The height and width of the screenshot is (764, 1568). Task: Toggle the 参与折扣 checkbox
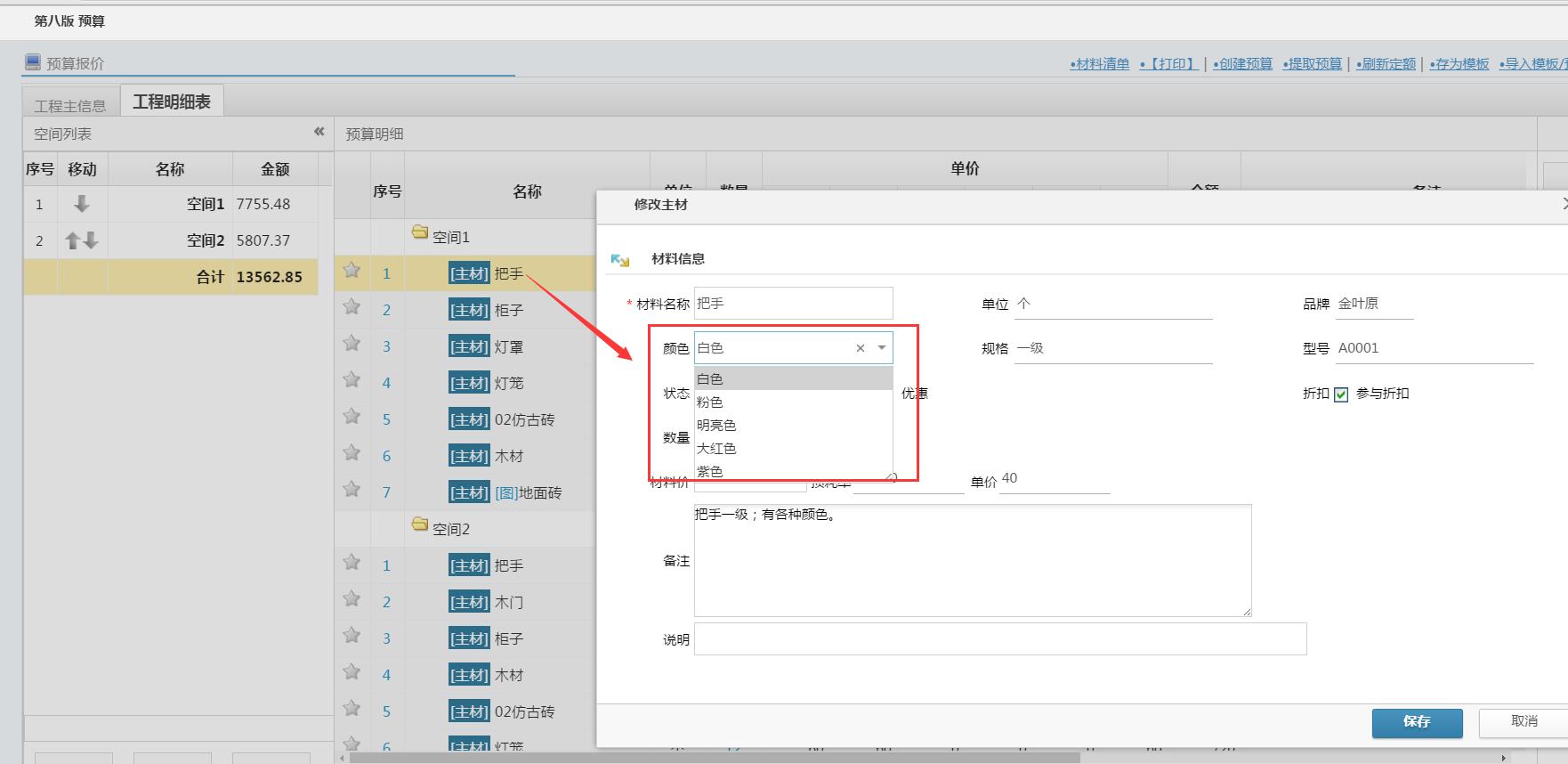coord(1341,394)
